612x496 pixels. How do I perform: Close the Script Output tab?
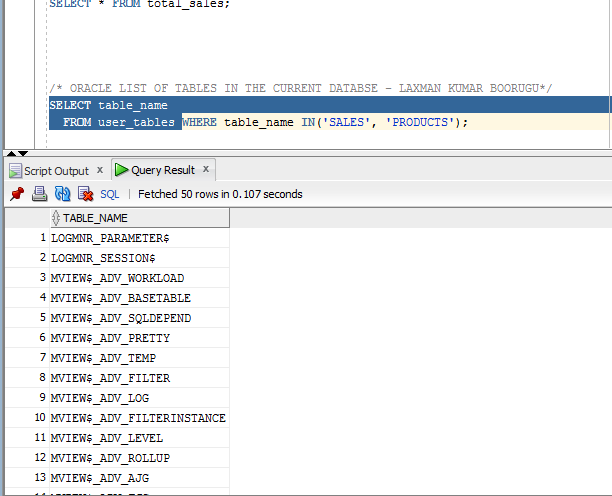[x=100, y=170]
